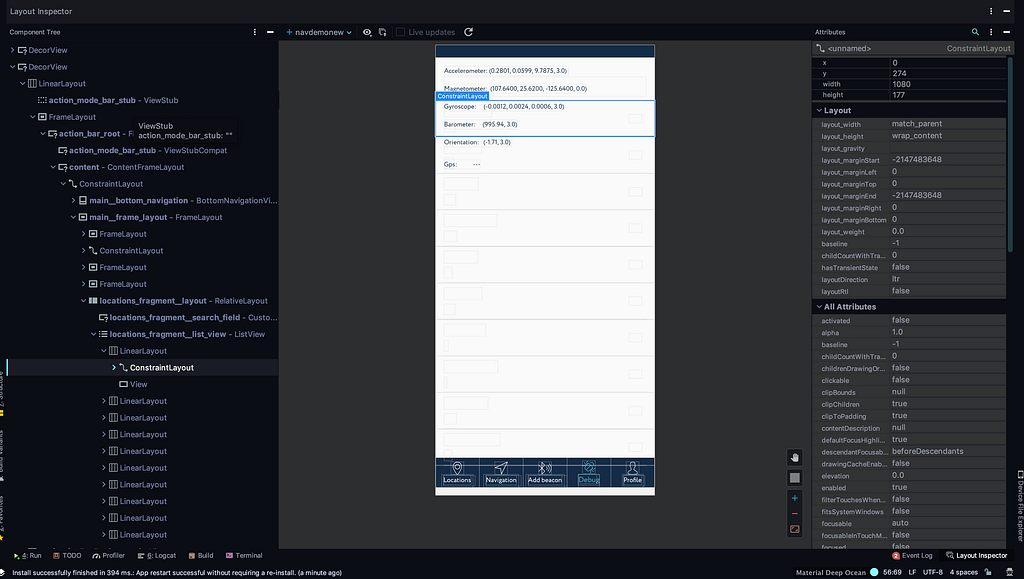This screenshot has height=579, width=1024.
Task: Click the Layout Inspector tab at the bottom
Action: tap(976, 556)
